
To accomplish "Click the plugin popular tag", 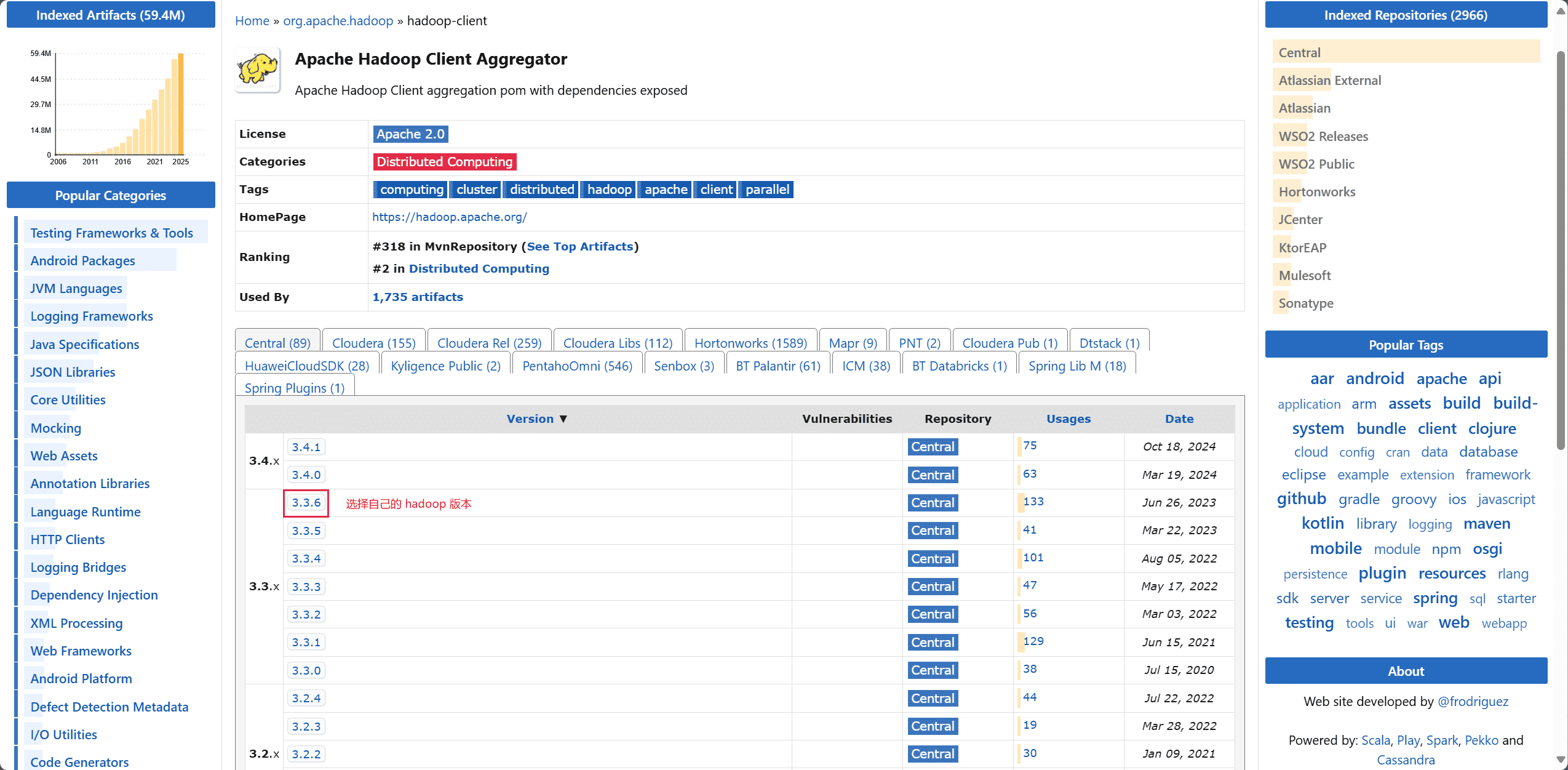I will click(x=1382, y=573).
